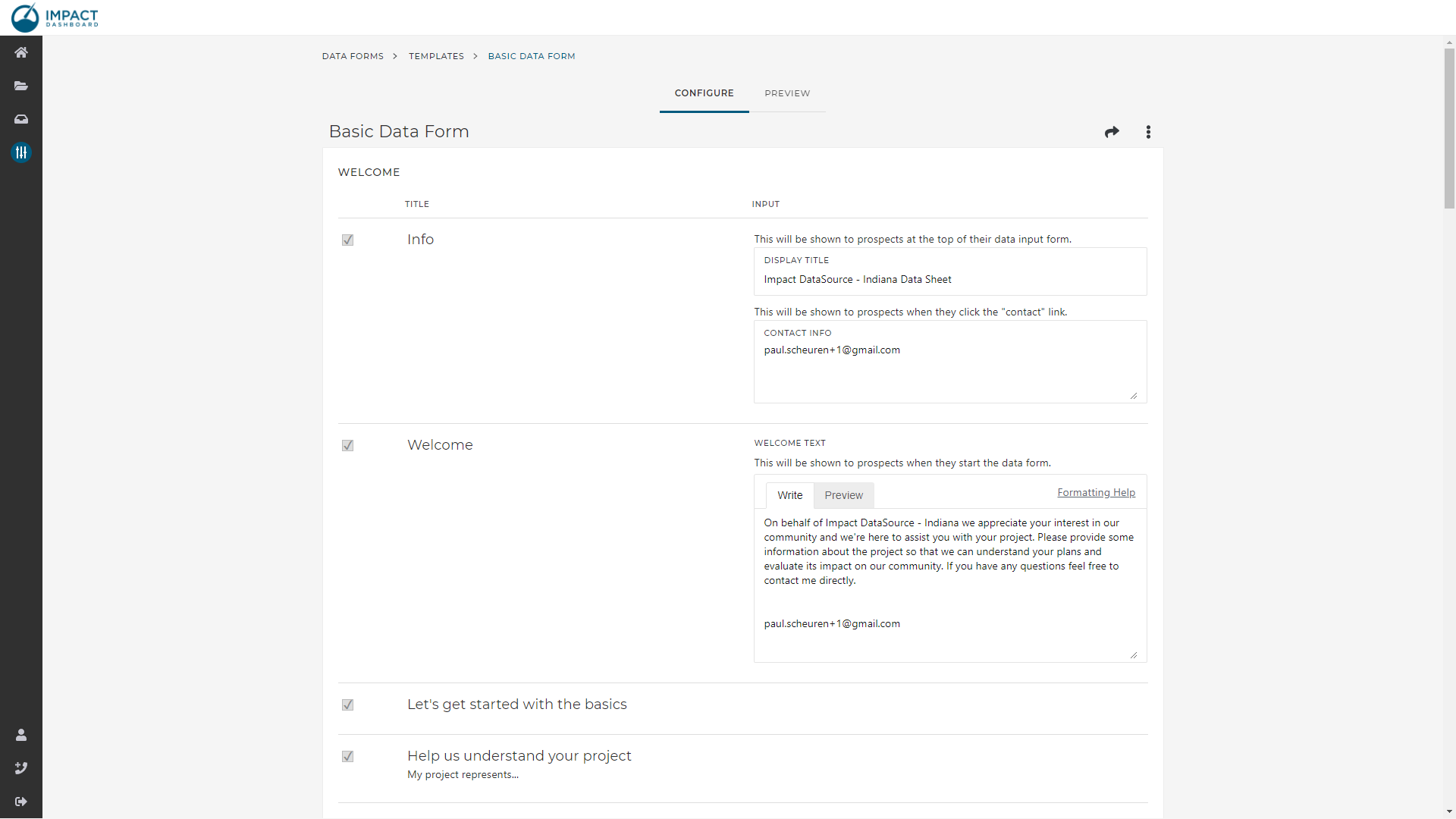The width and height of the screenshot is (1456, 819).
Task: Toggle the Welcome row checkbox
Action: 347,446
